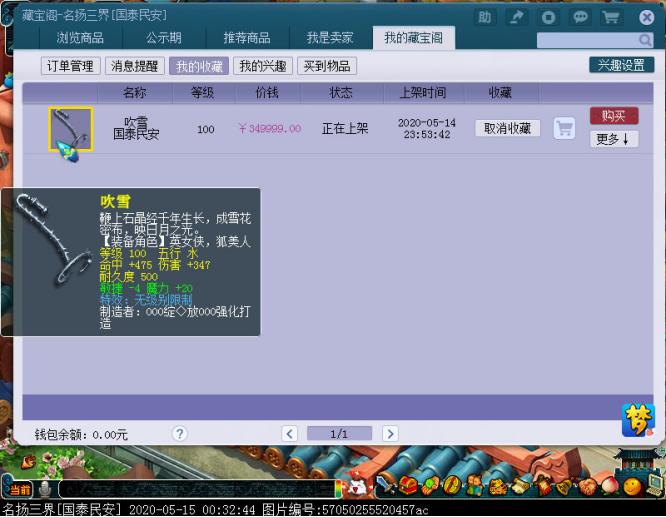Open 我的兴趣 sub-tab
Image resolution: width=666 pixels, height=517 pixels.
(x=263, y=66)
